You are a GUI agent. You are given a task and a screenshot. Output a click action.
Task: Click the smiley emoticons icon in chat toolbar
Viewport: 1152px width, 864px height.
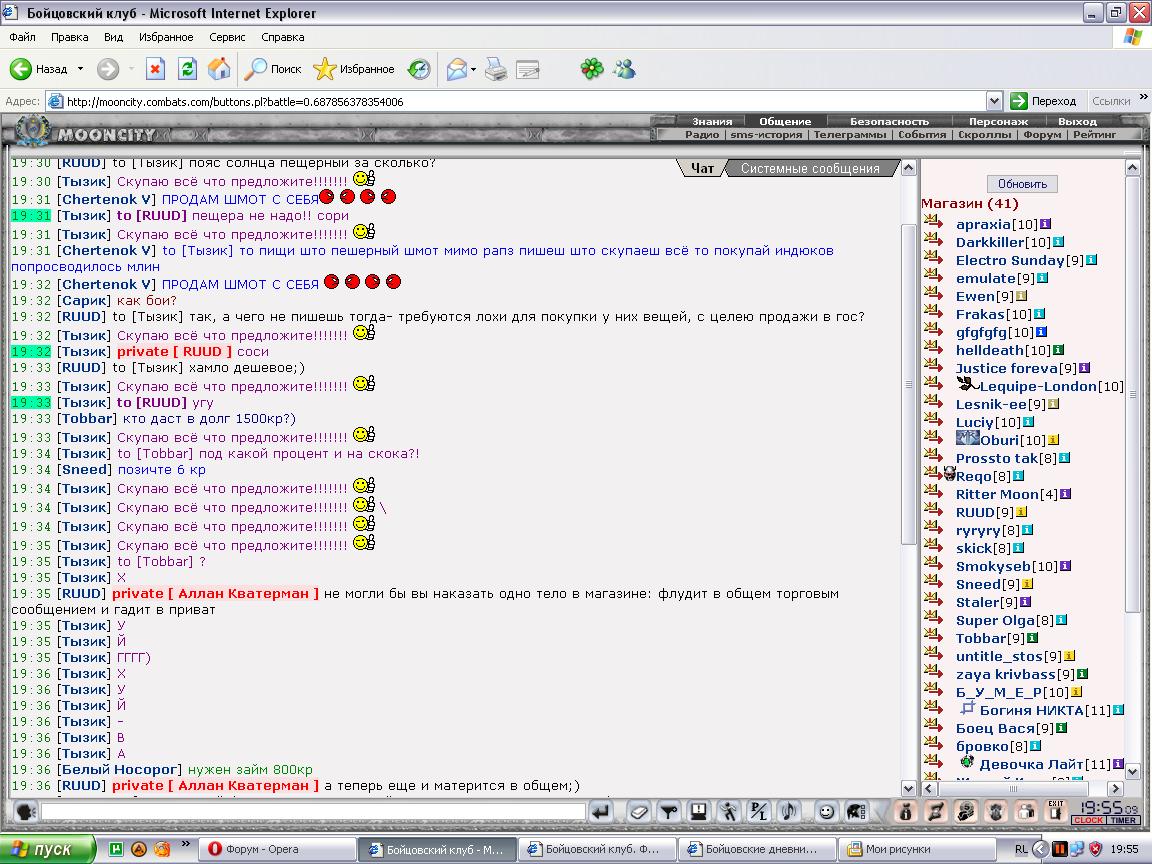(x=827, y=812)
